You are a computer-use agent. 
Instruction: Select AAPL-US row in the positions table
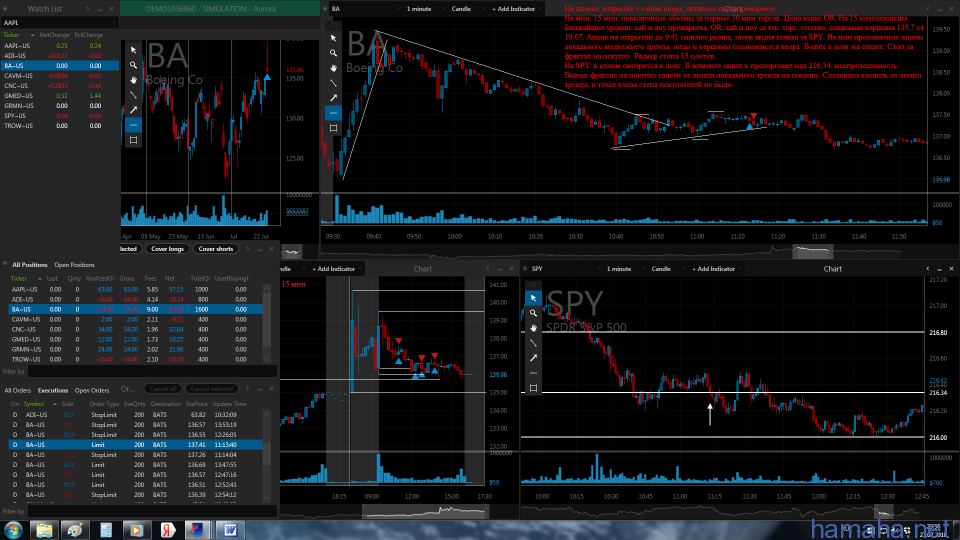click(x=135, y=290)
